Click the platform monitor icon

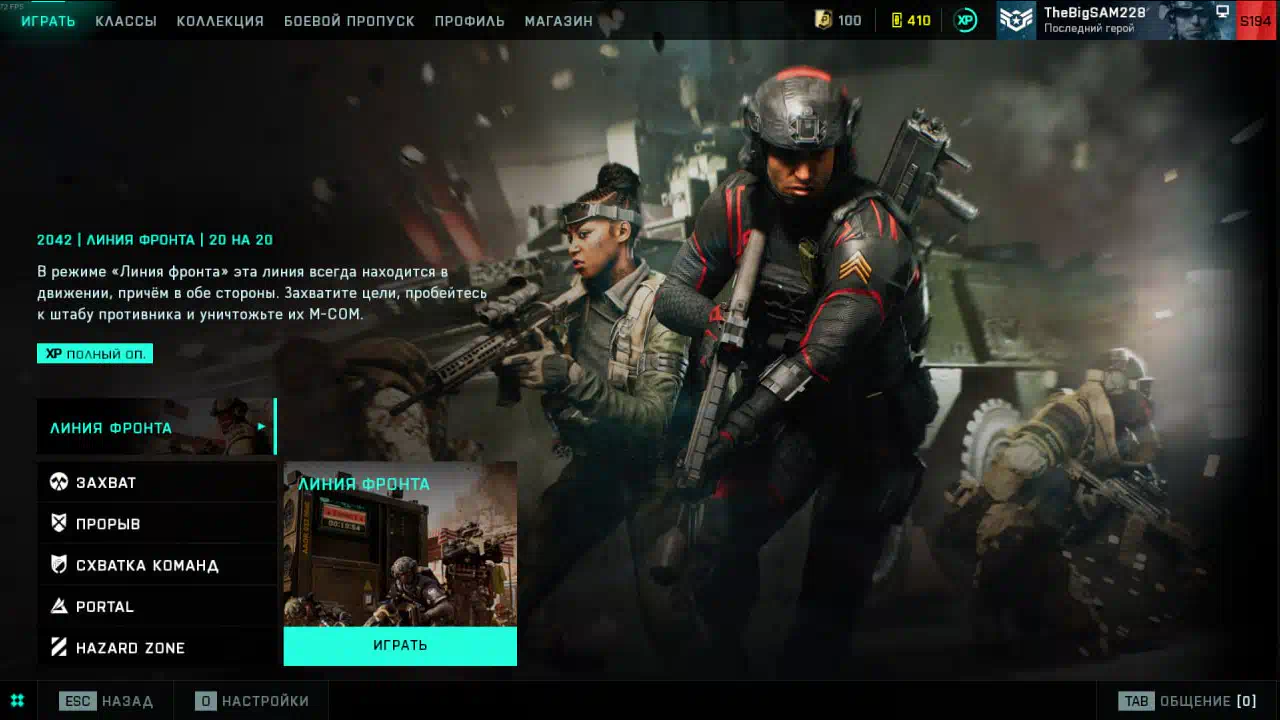tap(1222, 11)
